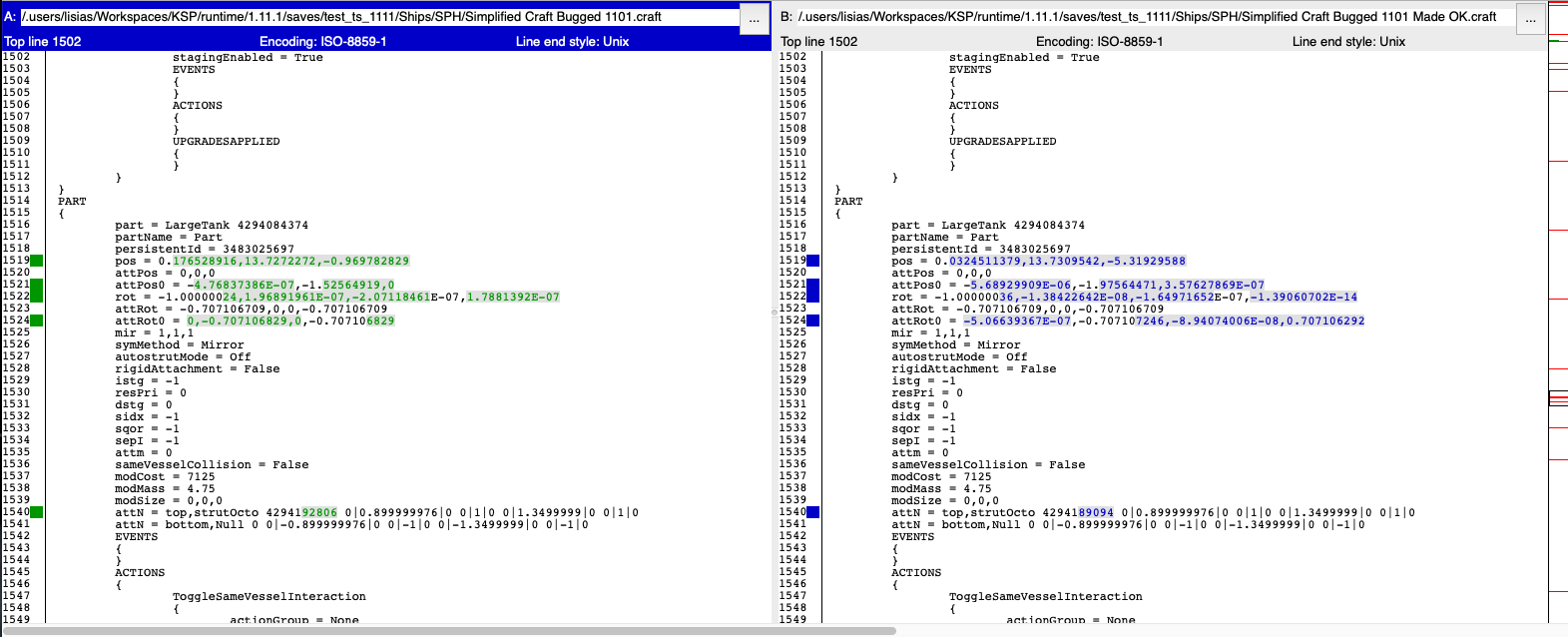1568x637 pixels.
Task: Click right pane 'sameVesselCollision = False' line
Action: pyautogui.click(x=988, y=464)
